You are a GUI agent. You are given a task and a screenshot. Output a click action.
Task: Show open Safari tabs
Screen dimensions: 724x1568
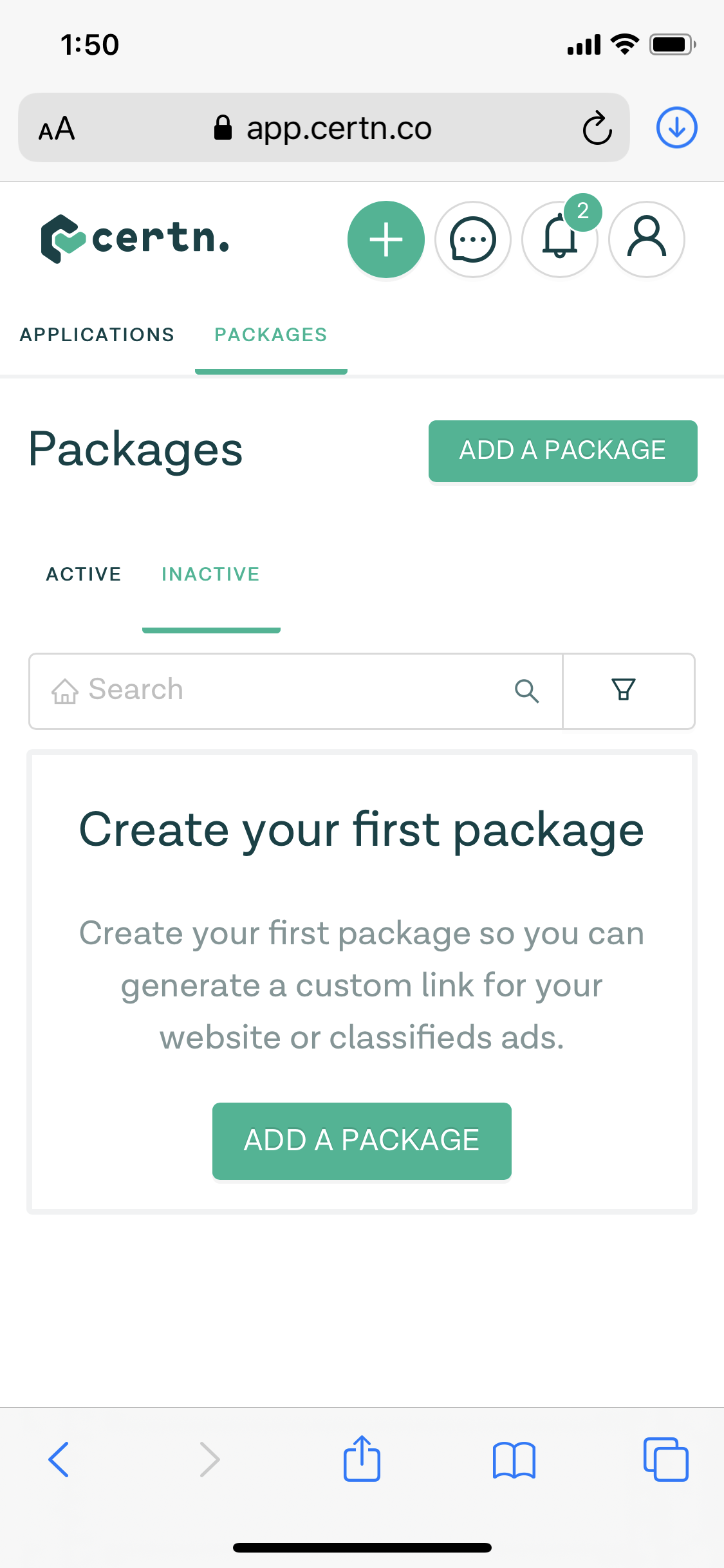[665, 1459]
